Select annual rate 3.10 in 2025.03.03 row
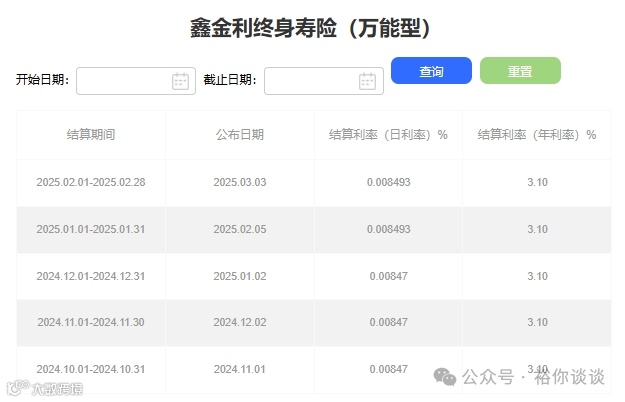The image size is (625, 402). pos(537,182)
